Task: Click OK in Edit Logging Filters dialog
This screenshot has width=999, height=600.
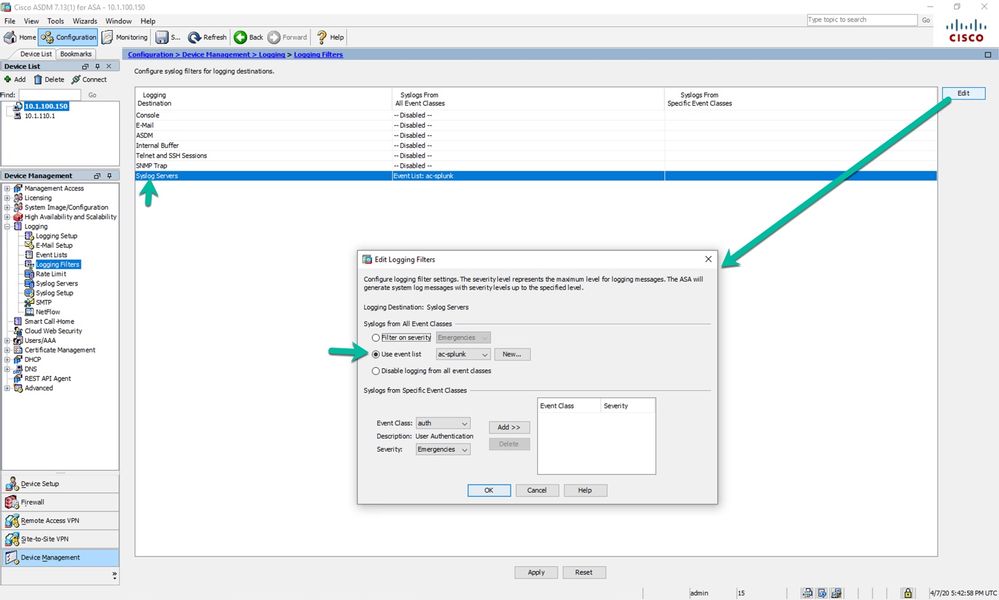Action: point(489,490)
